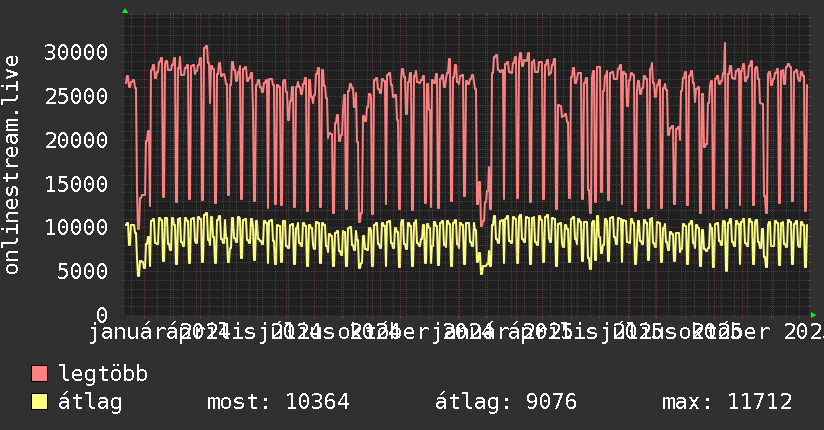Click the átlag: 9076 statistic
Image resolution: width=824 pixels, height=430 pixels.
[x=506, y=402]
